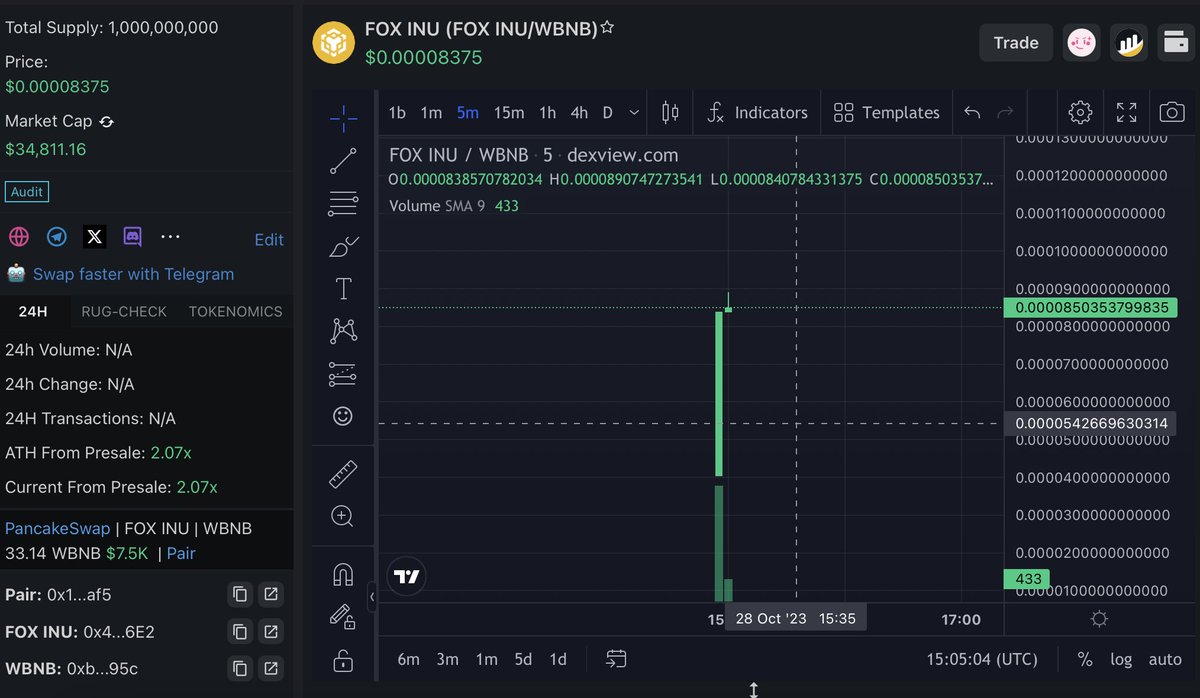The image size is (1200, 698).
Task: Open the Telegram link icon
Action: coord(57,237)
